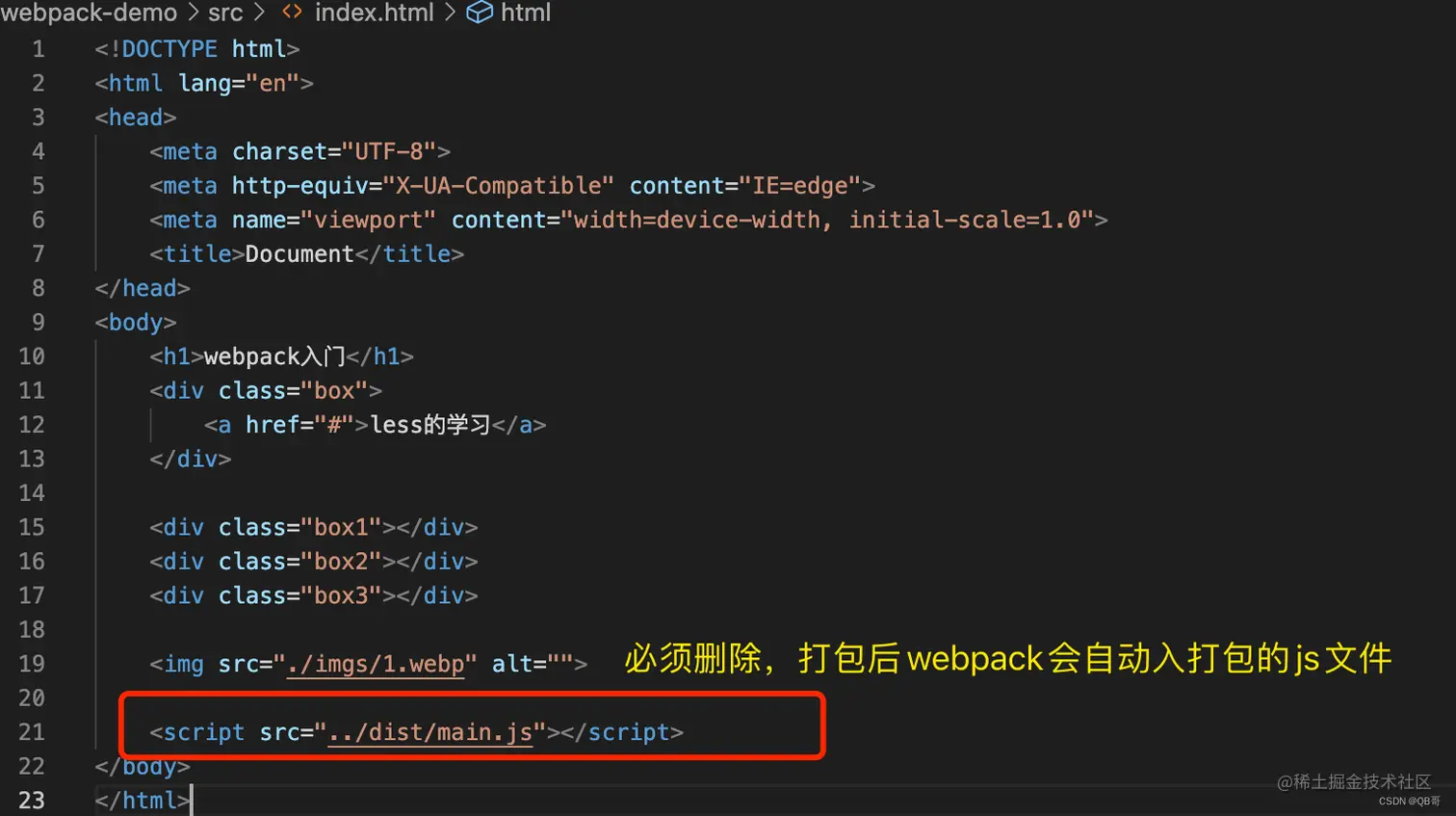Click the alt="" attribute on the img tag
Viewport: 1456px width, 816px height.
coord(533,665)
